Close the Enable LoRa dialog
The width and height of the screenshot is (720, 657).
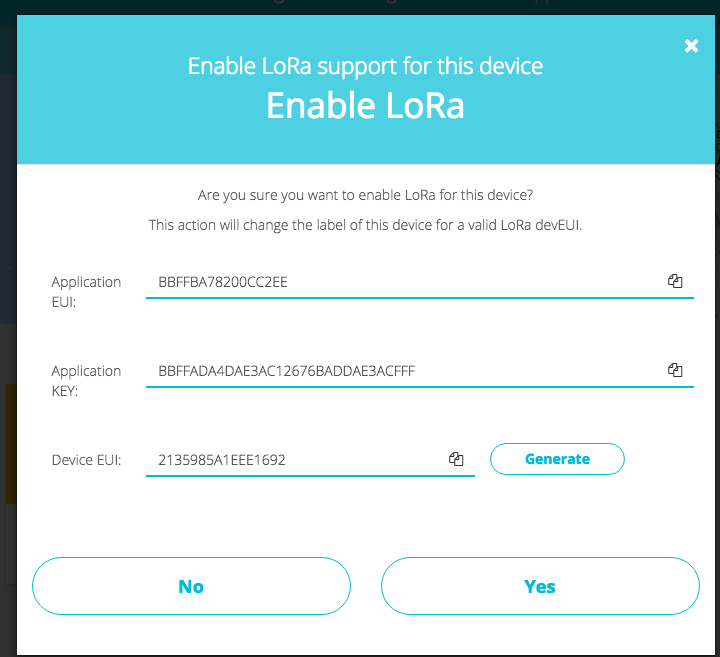click(x=691, y=46)
